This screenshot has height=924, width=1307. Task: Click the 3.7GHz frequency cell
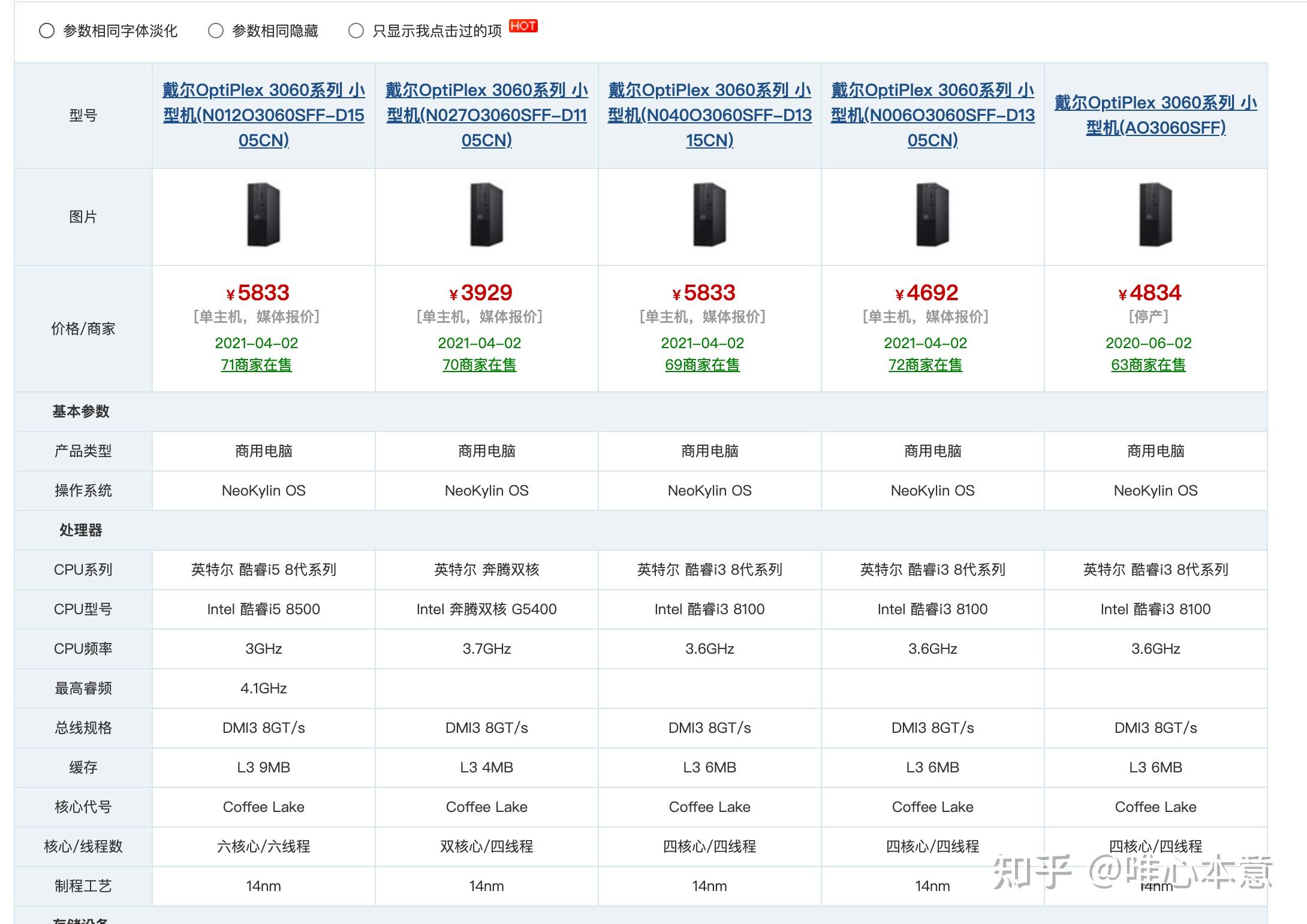pos(487,649)
